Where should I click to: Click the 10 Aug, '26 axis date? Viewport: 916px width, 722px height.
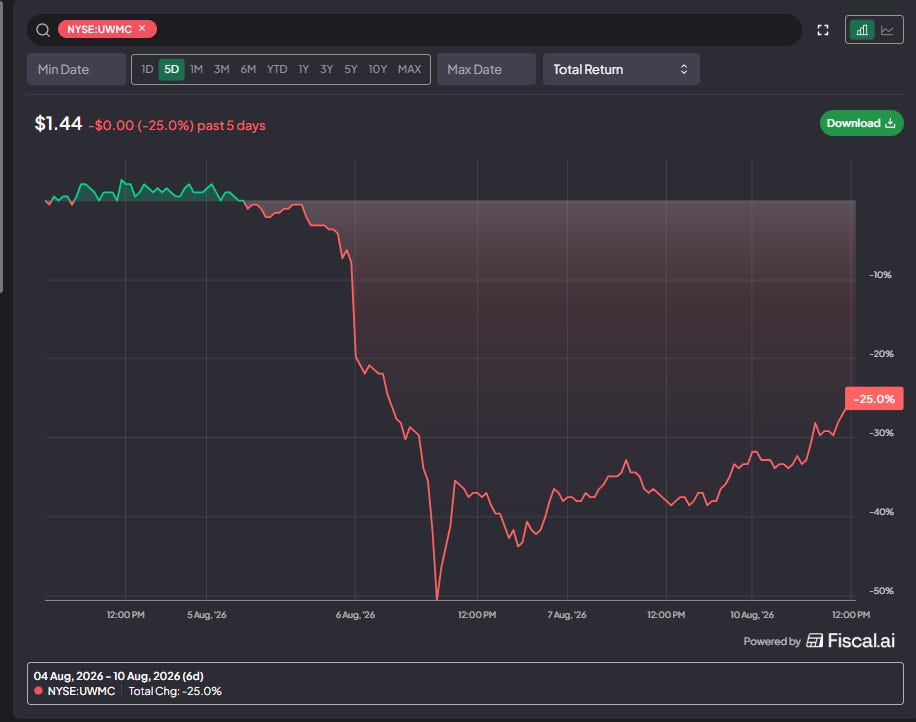pos(752,615)
